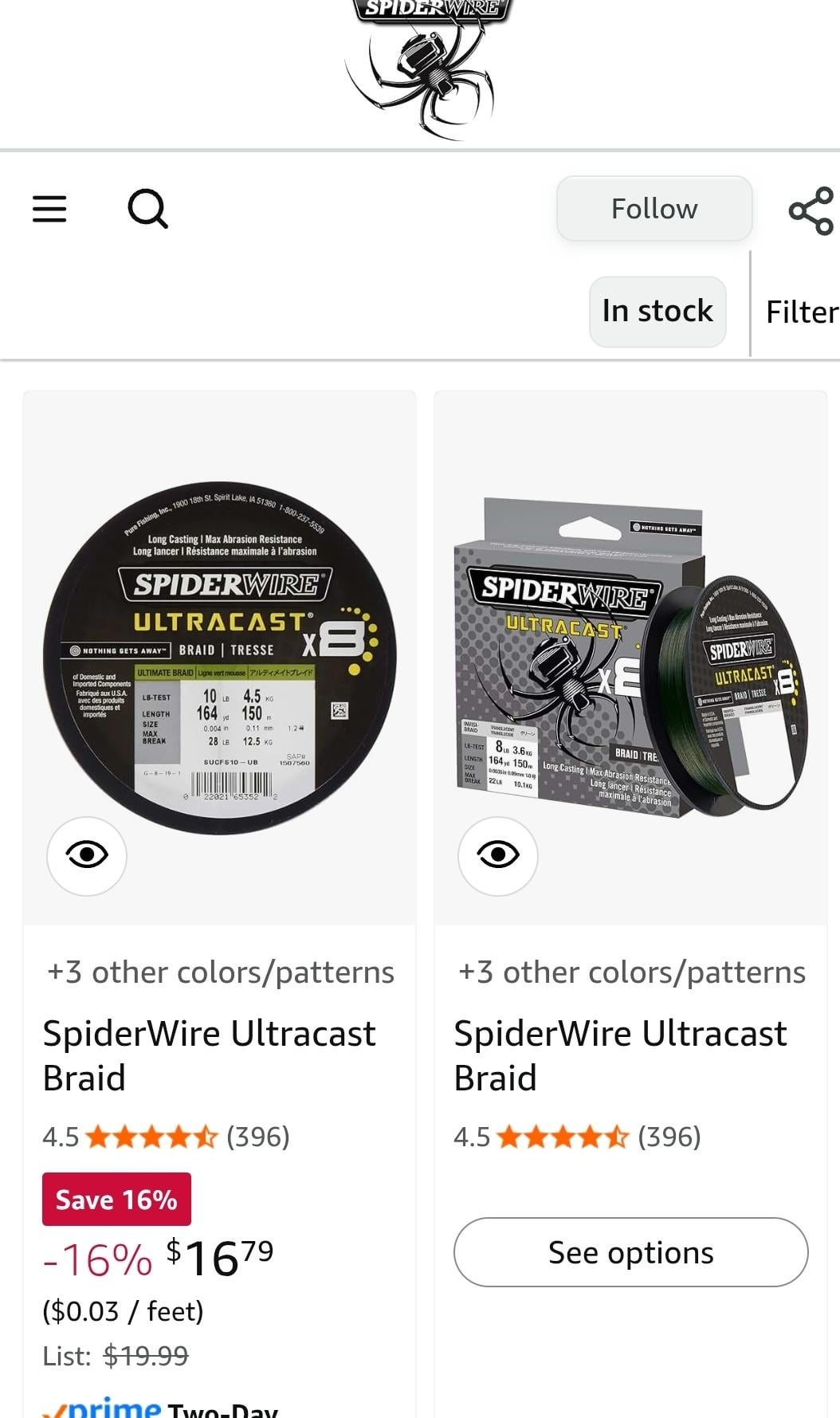
Task: Open second SpiderWire Ultracast Braid title
Action: point(620,1055)
